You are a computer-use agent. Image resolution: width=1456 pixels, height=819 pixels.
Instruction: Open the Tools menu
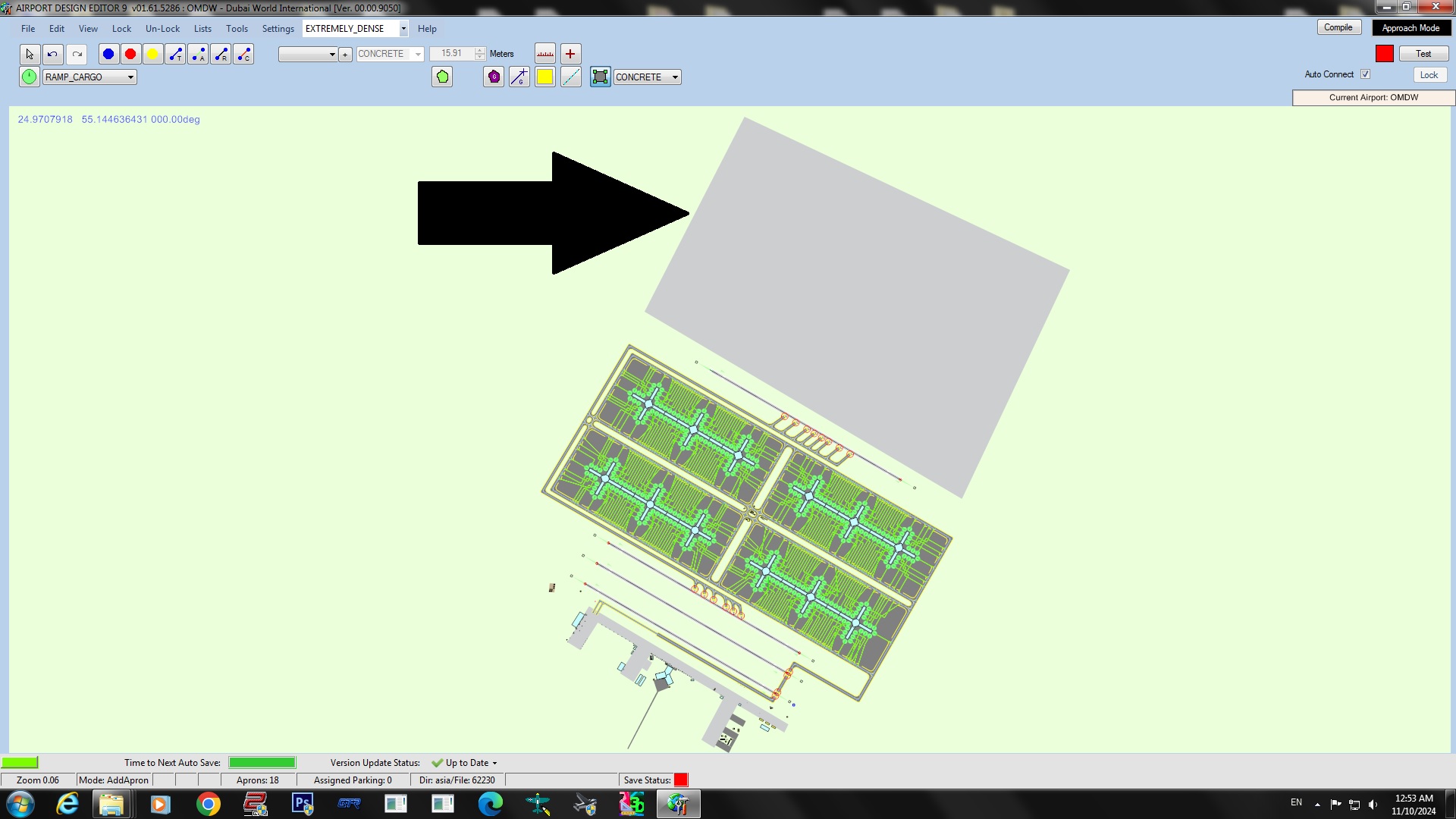click(x=237, y=29)
